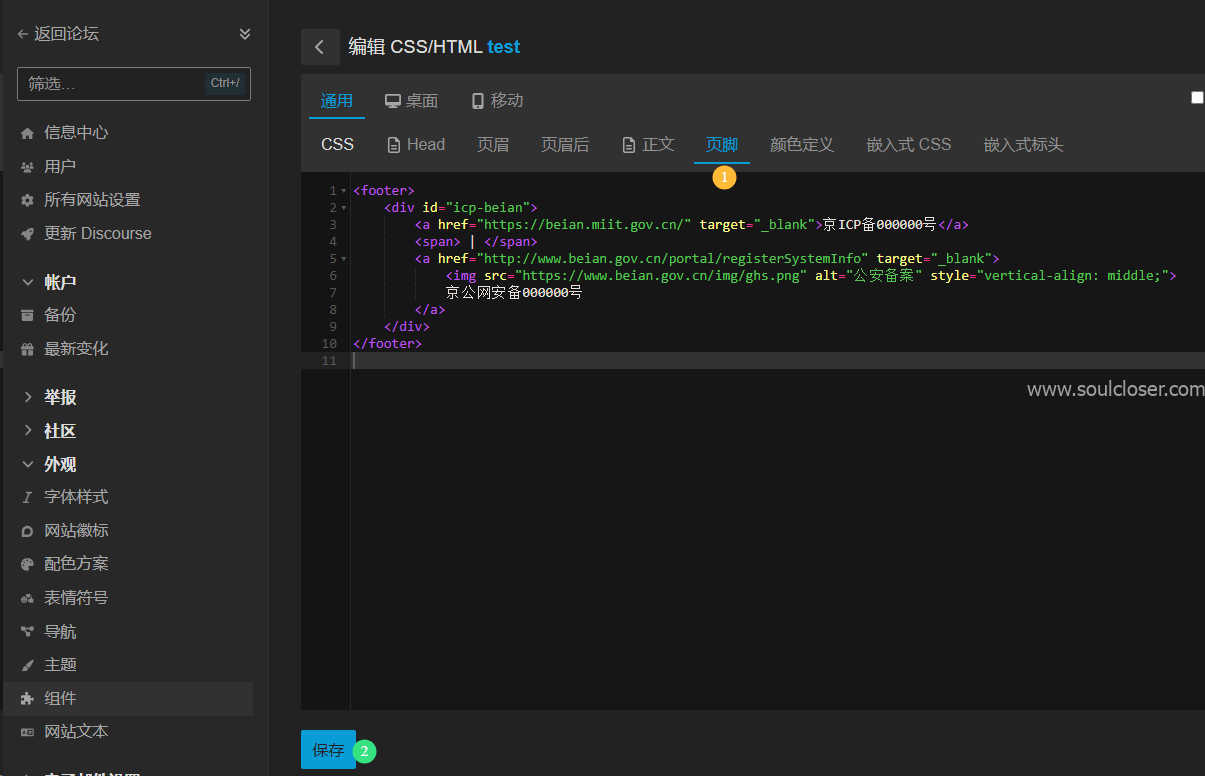Click the 保存 button
Viewport: 1205px width, 776px height.
328,750
